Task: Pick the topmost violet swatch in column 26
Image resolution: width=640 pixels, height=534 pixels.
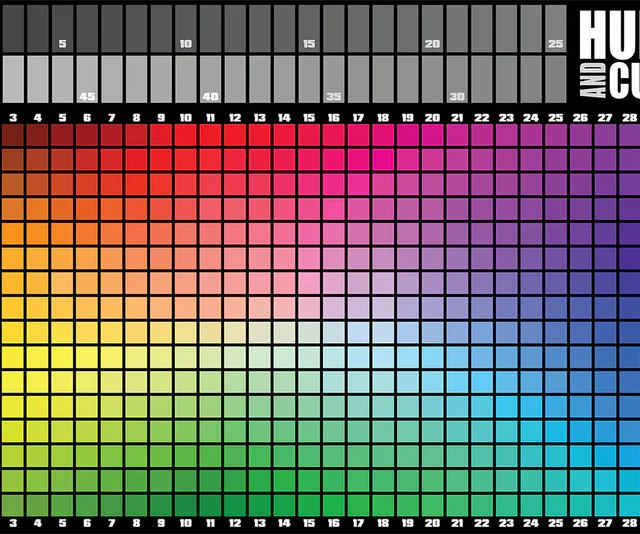Action: coord(580,135)
